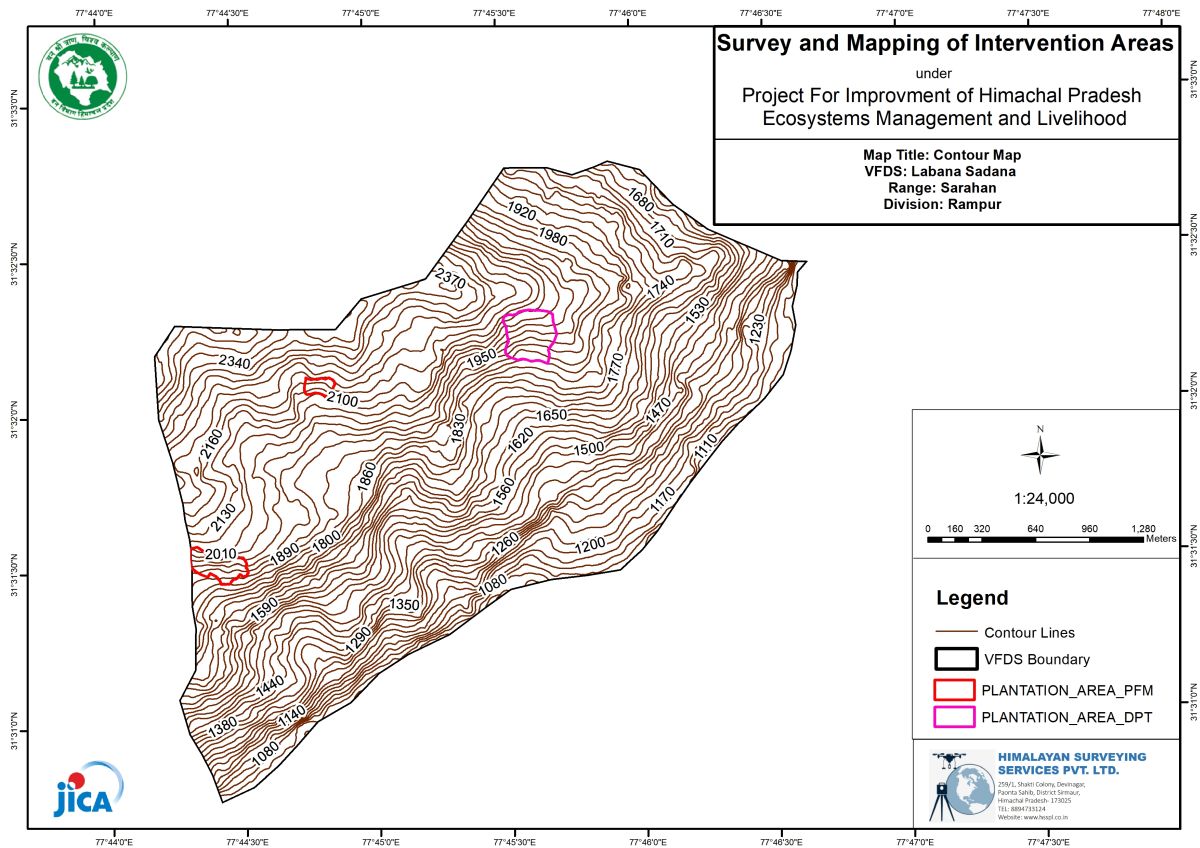Click the 'VFDS Boundary' legend label
Image resolution: width=1200 pixels, height=848 pixels.
[x=1036, y=659]
